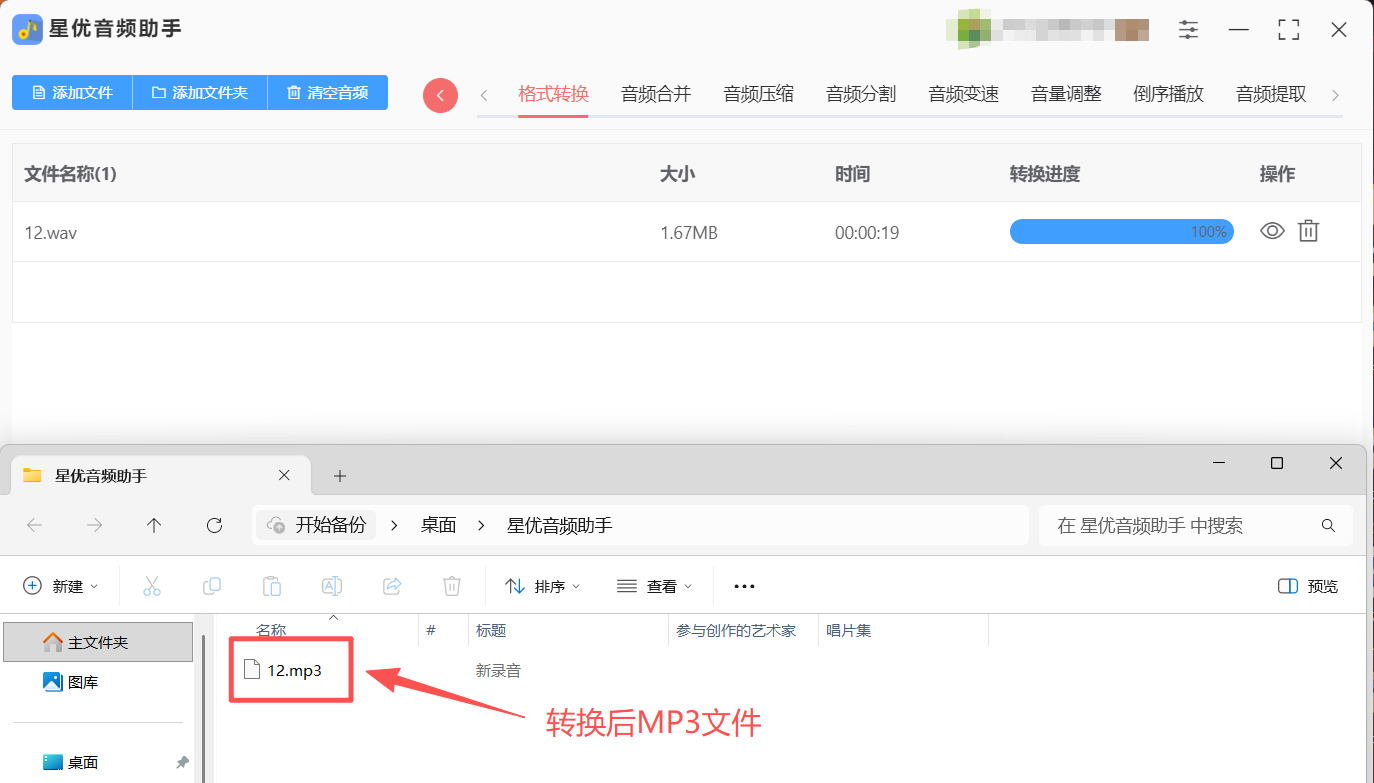This screenshot has width=1374, height=783.
Task: Click the 00:00:19 duration cell
Action: 867,233
